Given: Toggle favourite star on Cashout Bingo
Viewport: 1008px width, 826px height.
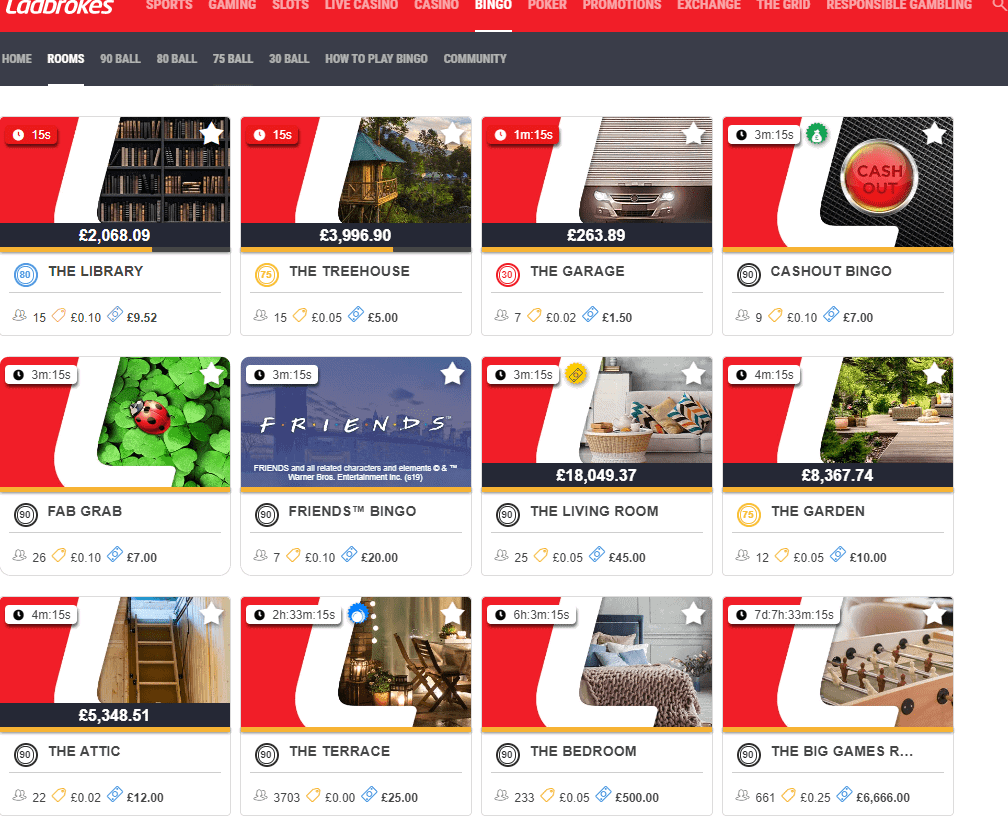Looking at the screenshot, I should (x=934, y=134).
